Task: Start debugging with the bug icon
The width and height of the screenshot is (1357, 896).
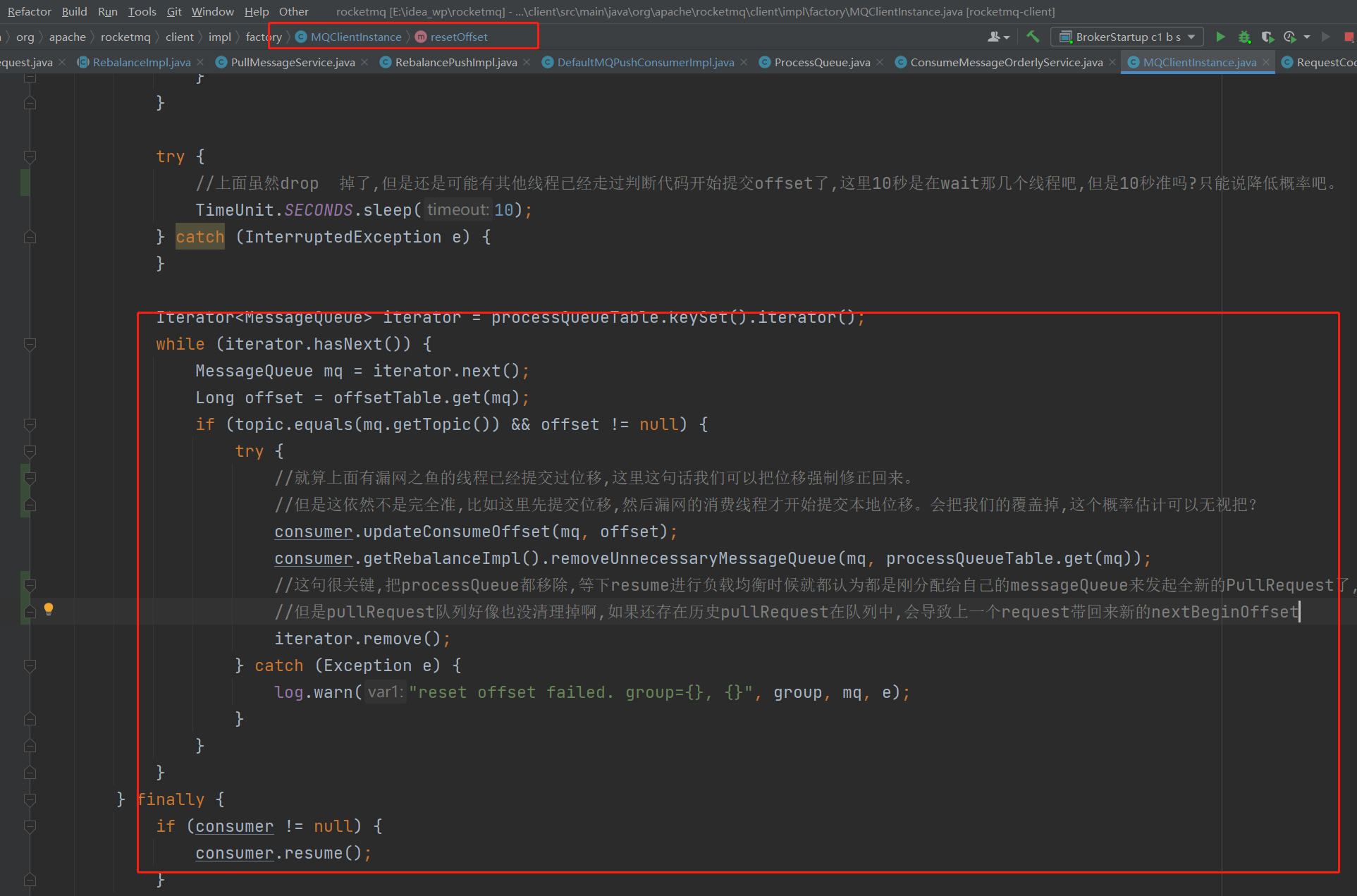Action: [1244, 37]
